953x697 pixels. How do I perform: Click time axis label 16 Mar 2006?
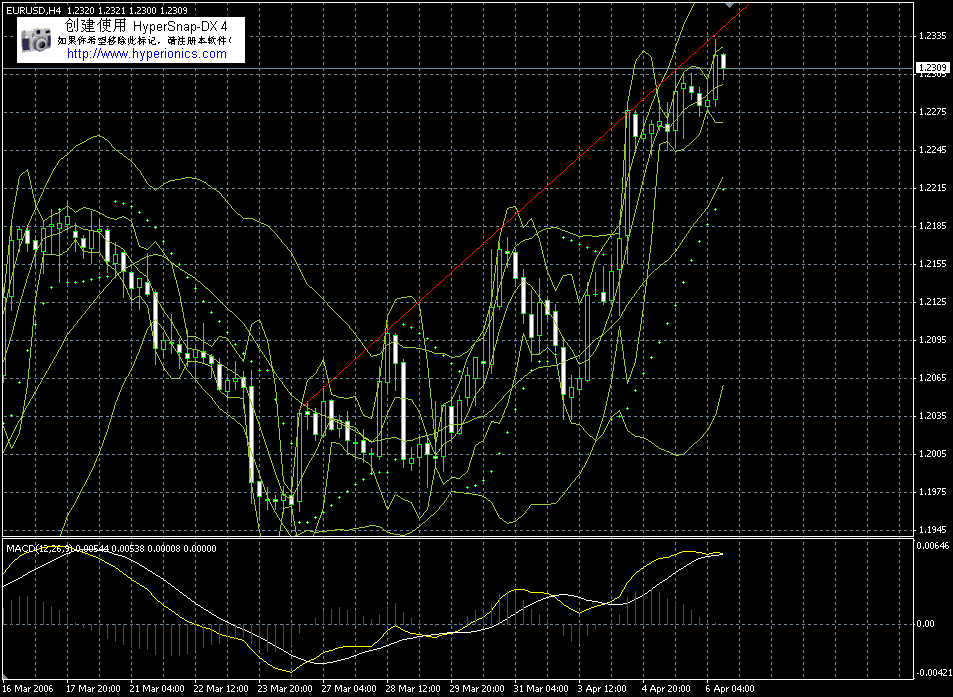pyautogui.click(x=28, y=688)
